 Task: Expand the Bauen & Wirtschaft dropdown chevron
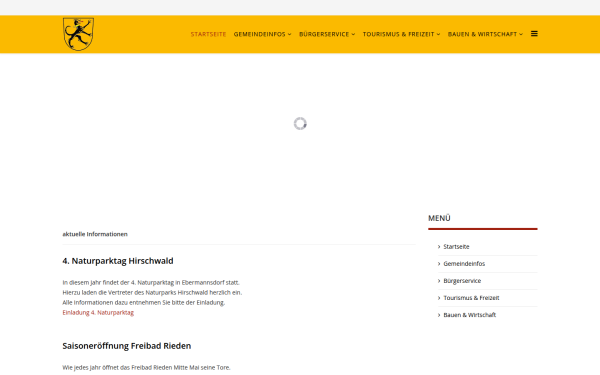(521, 34)
